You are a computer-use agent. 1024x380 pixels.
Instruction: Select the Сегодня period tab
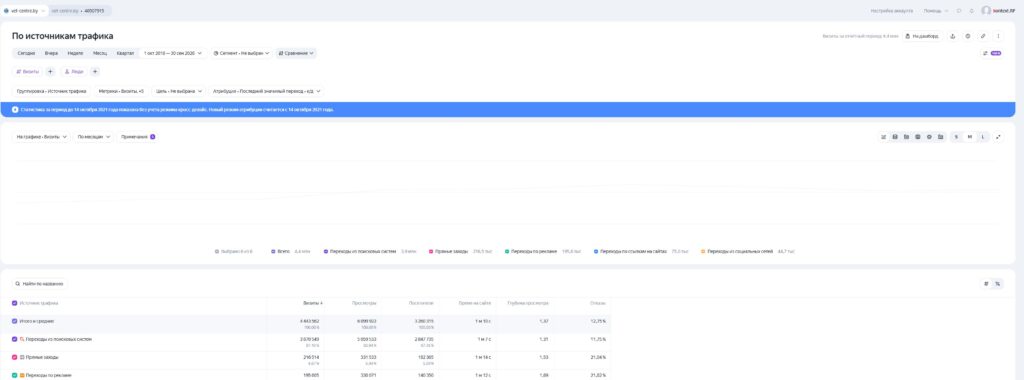coord(26,54)
